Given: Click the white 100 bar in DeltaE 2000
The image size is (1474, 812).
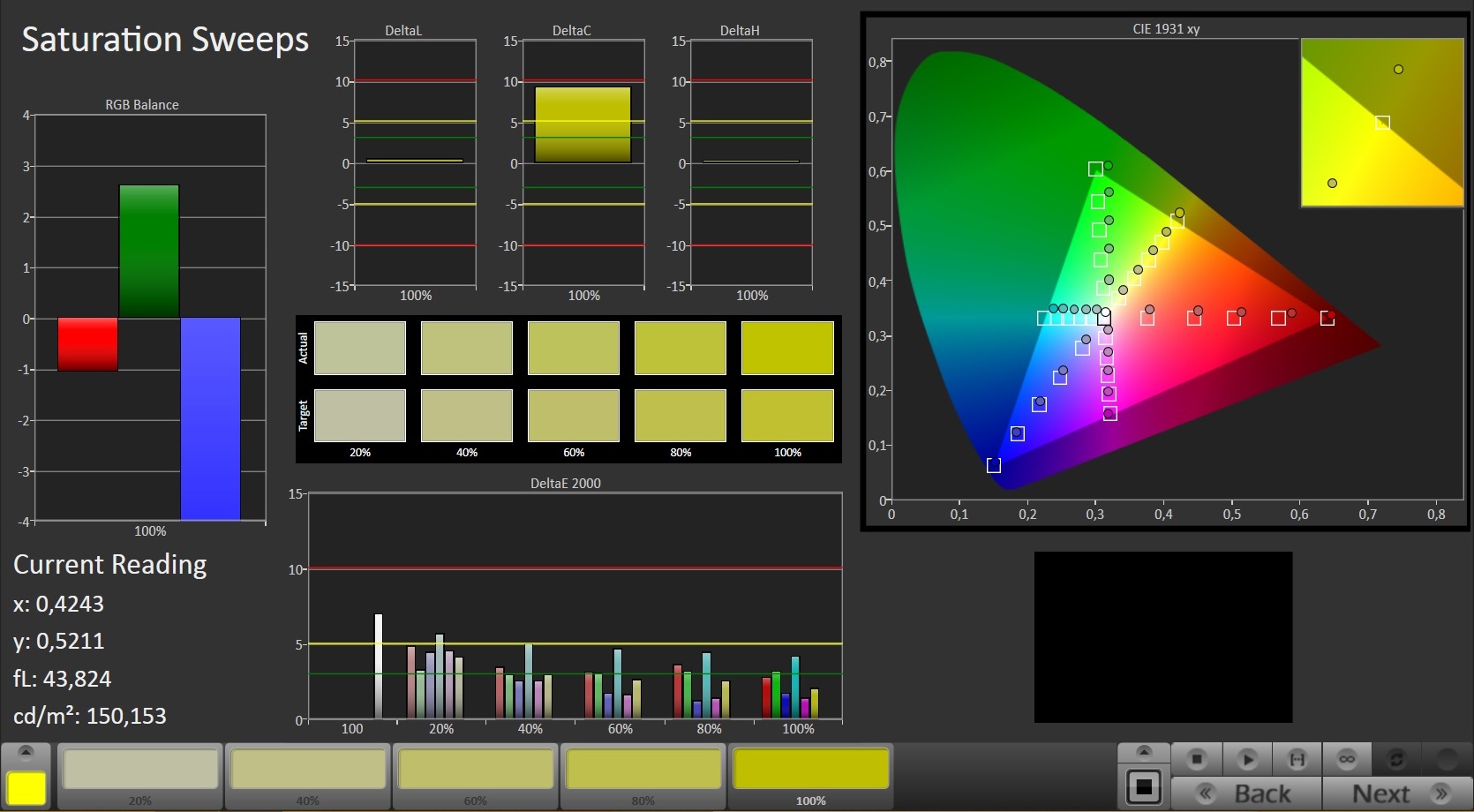Looking at the screenshot, I should point(379,665).
